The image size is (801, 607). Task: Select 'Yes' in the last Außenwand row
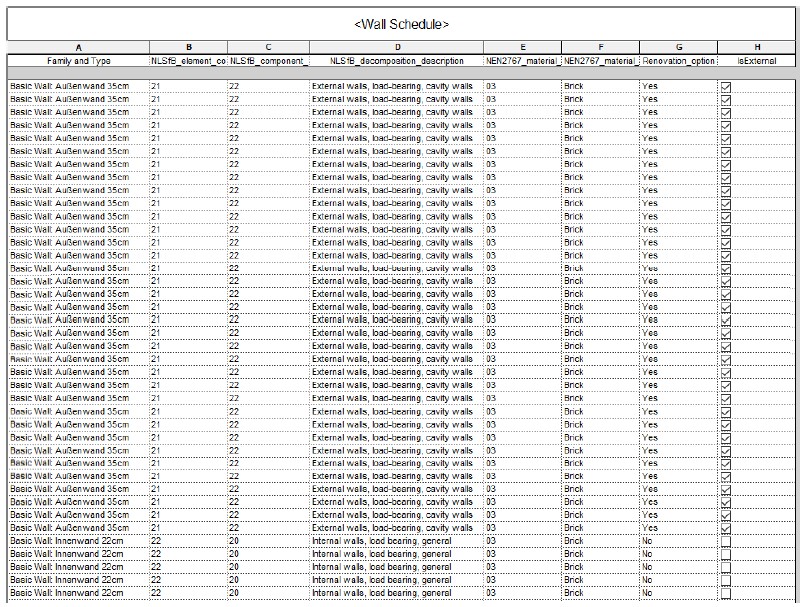[678, 527]
